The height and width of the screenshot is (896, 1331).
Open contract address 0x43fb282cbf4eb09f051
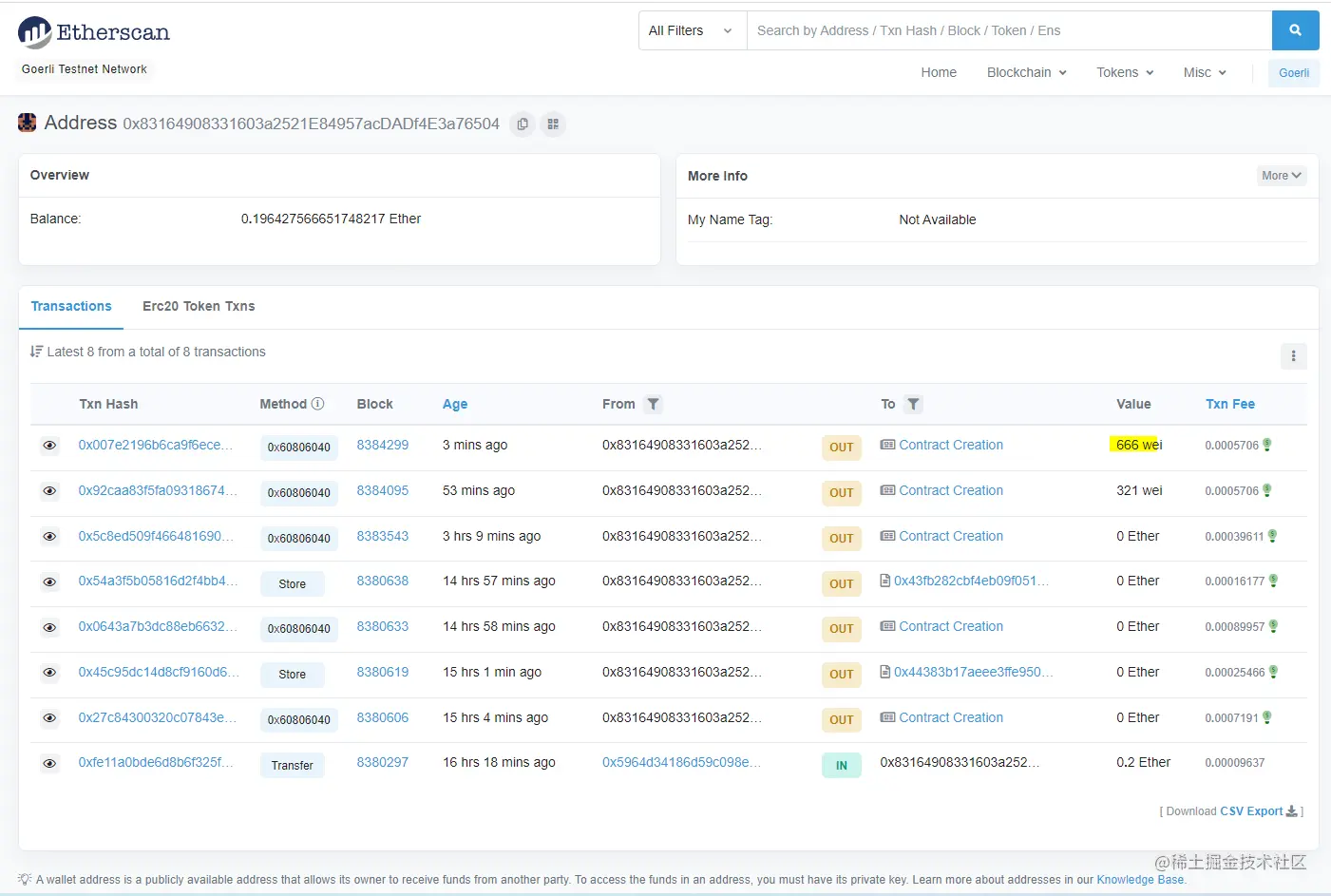tap(971, 581)
